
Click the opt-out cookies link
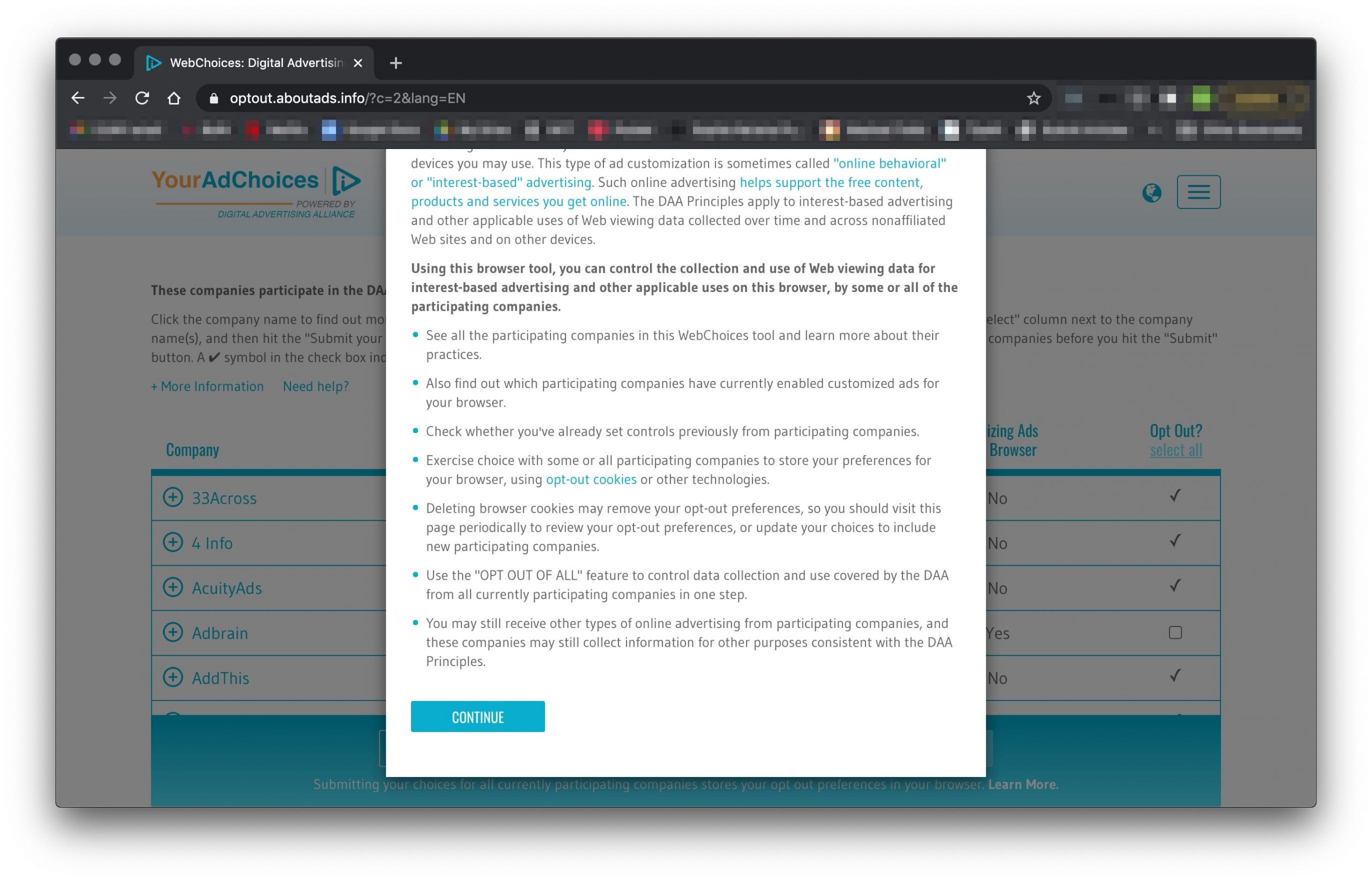point(591,478)
